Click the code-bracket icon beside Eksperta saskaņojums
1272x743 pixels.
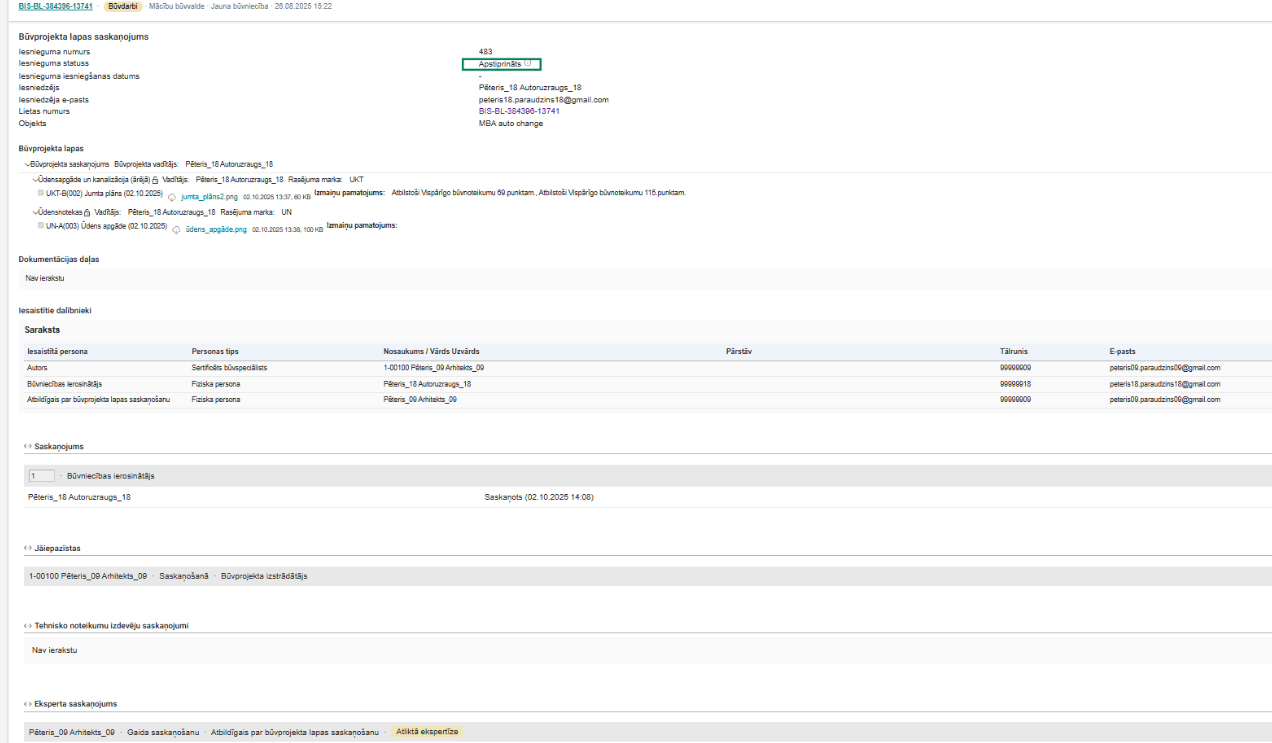(27, 704)
